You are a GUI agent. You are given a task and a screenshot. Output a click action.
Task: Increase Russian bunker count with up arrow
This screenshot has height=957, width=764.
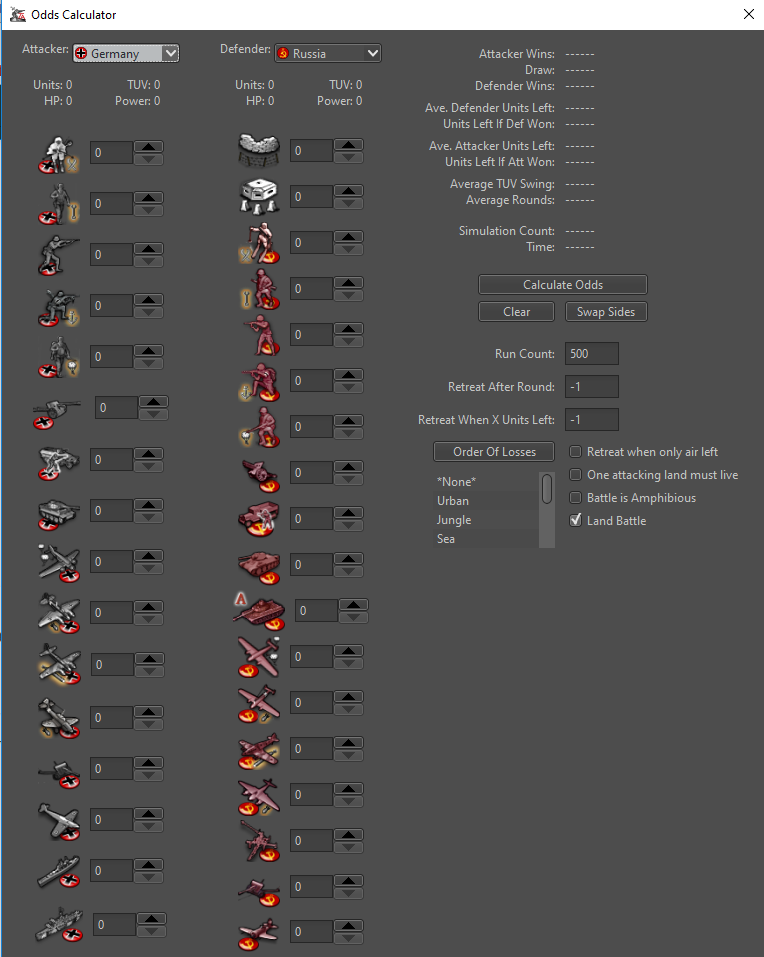pos(348,190)
